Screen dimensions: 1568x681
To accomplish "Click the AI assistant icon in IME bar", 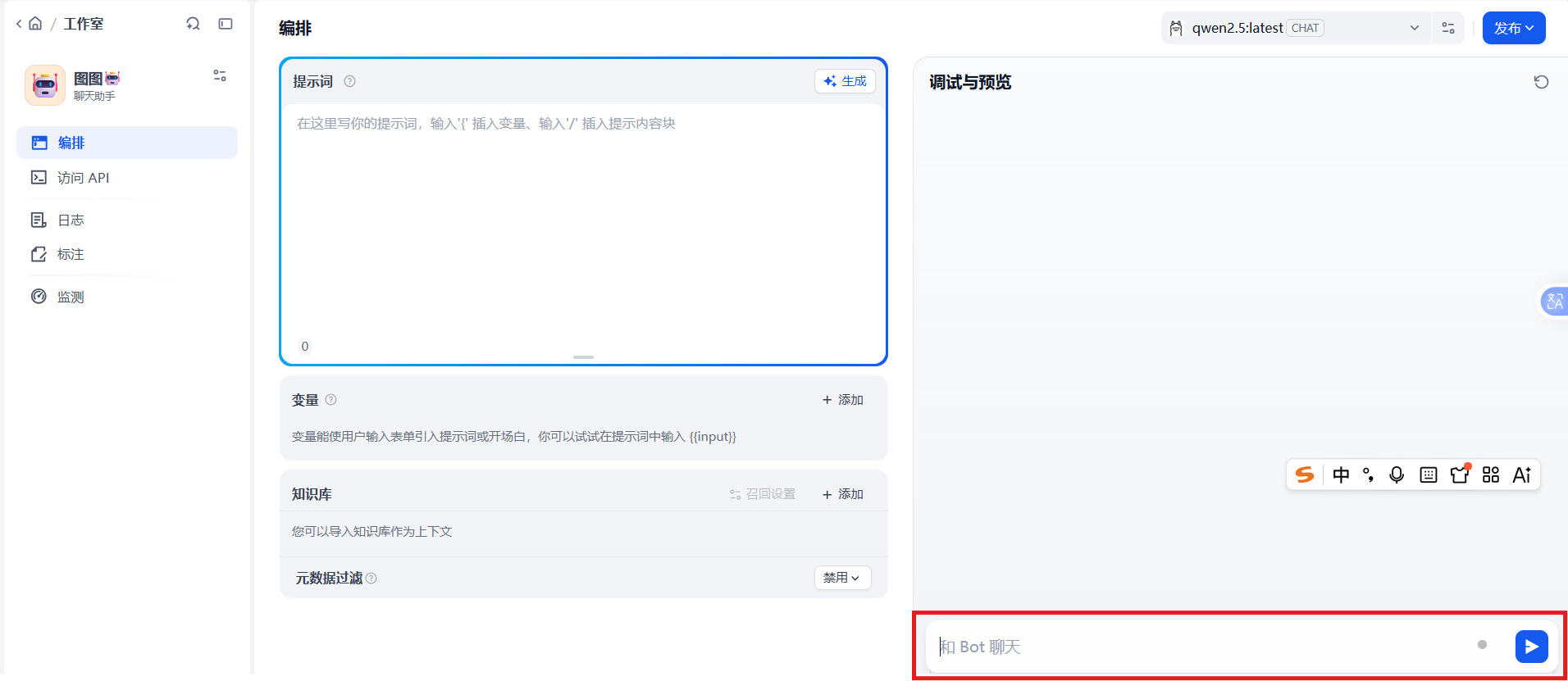I will [x=1522, y=474].
